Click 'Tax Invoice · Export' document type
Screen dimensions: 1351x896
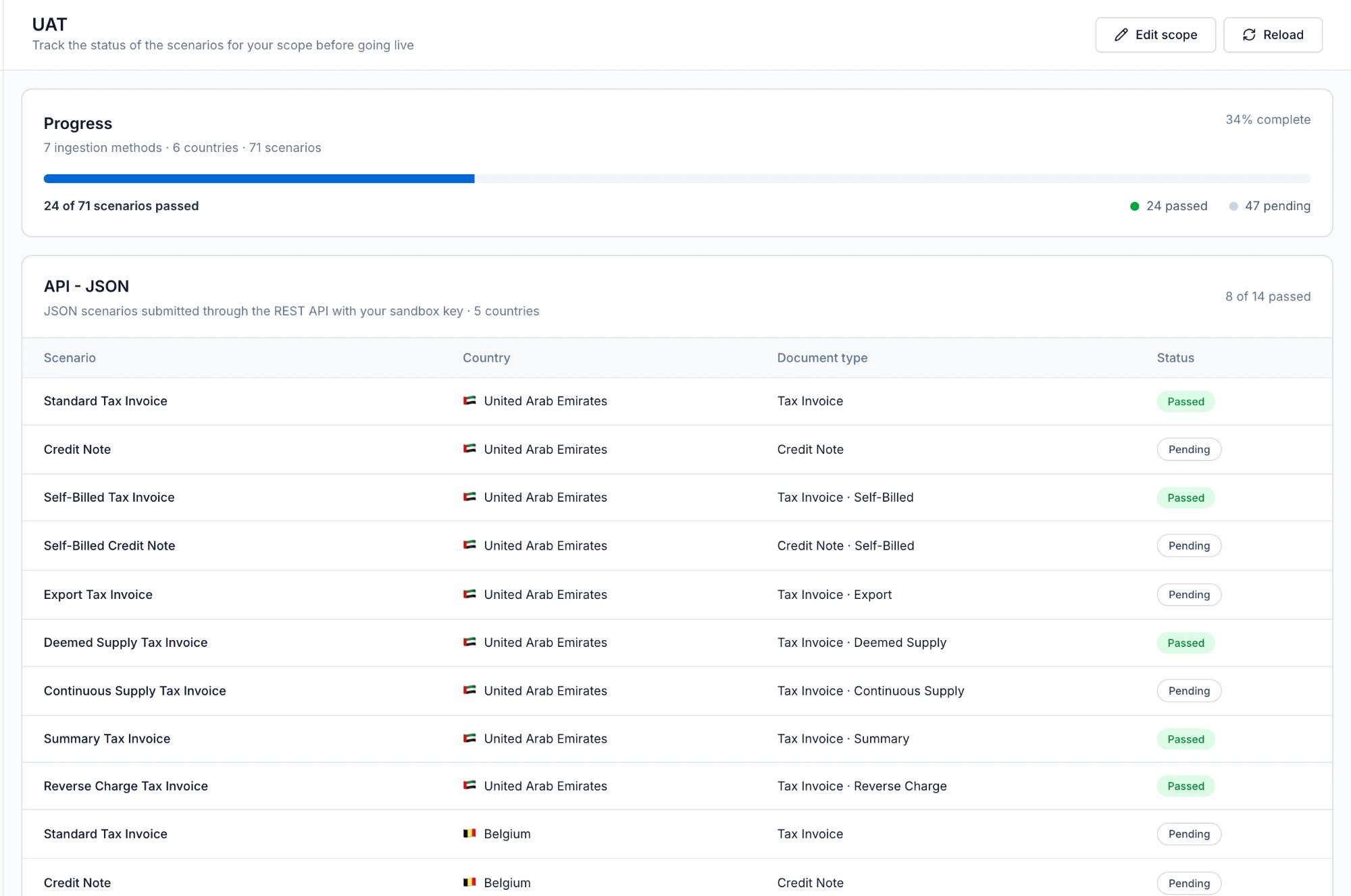click(834, 595)
